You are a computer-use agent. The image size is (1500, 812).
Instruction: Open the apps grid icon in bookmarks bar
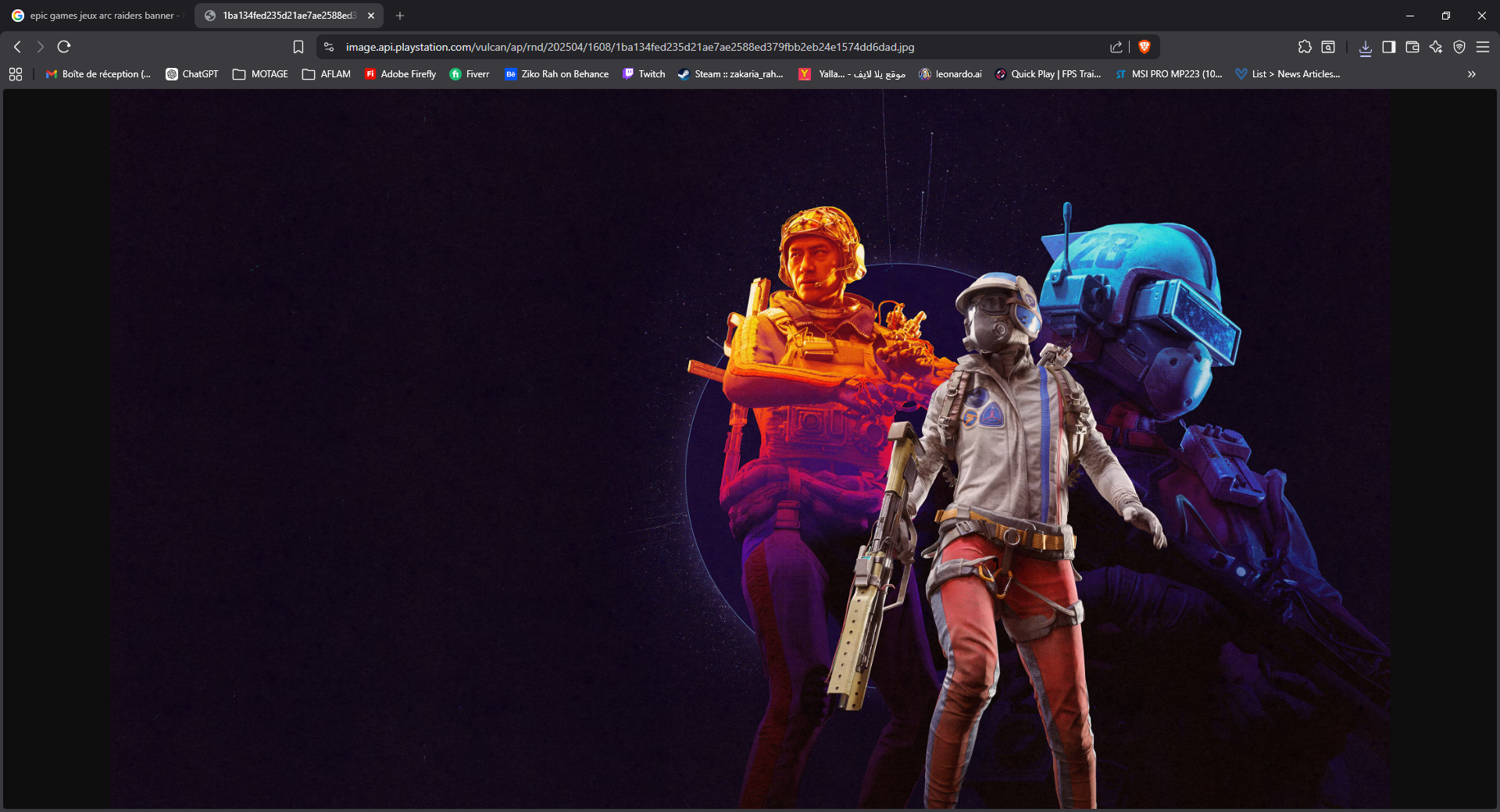tap(16, 74)
